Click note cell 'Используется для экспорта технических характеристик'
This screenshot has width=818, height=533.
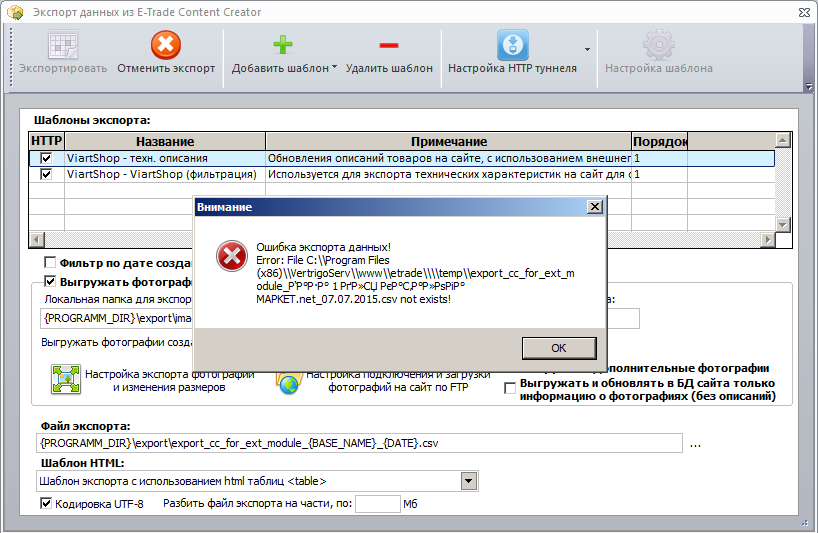pos(449,174)
